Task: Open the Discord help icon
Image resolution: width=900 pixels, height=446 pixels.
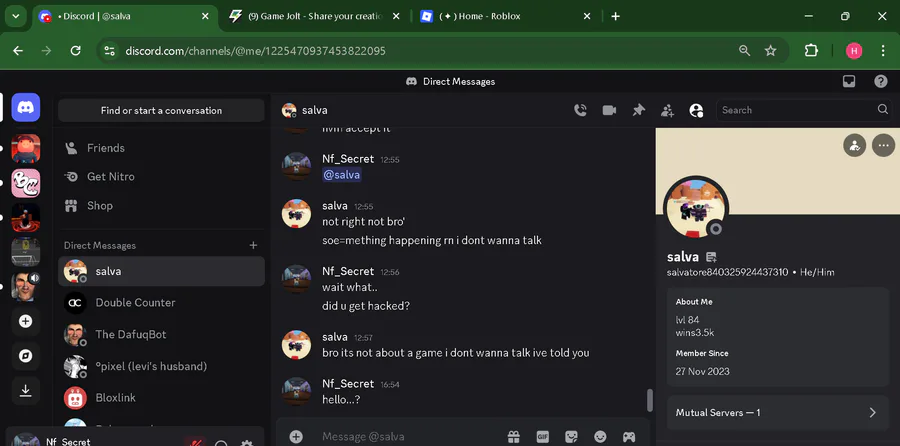Action: point(880,82)
